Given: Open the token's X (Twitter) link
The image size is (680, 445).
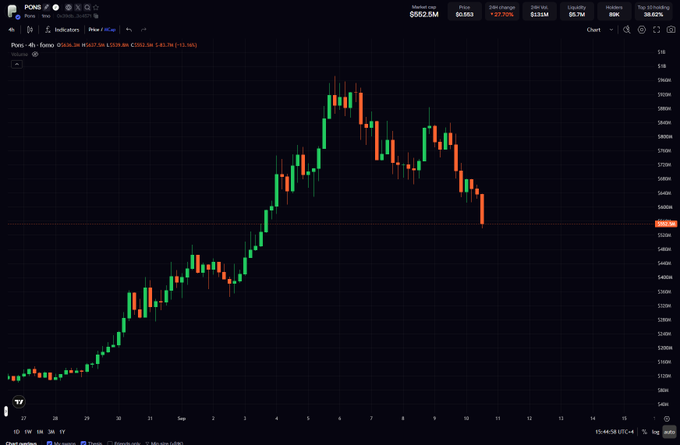Looking at the screenshot, I should pyautogui.click(x=78, y=7).
